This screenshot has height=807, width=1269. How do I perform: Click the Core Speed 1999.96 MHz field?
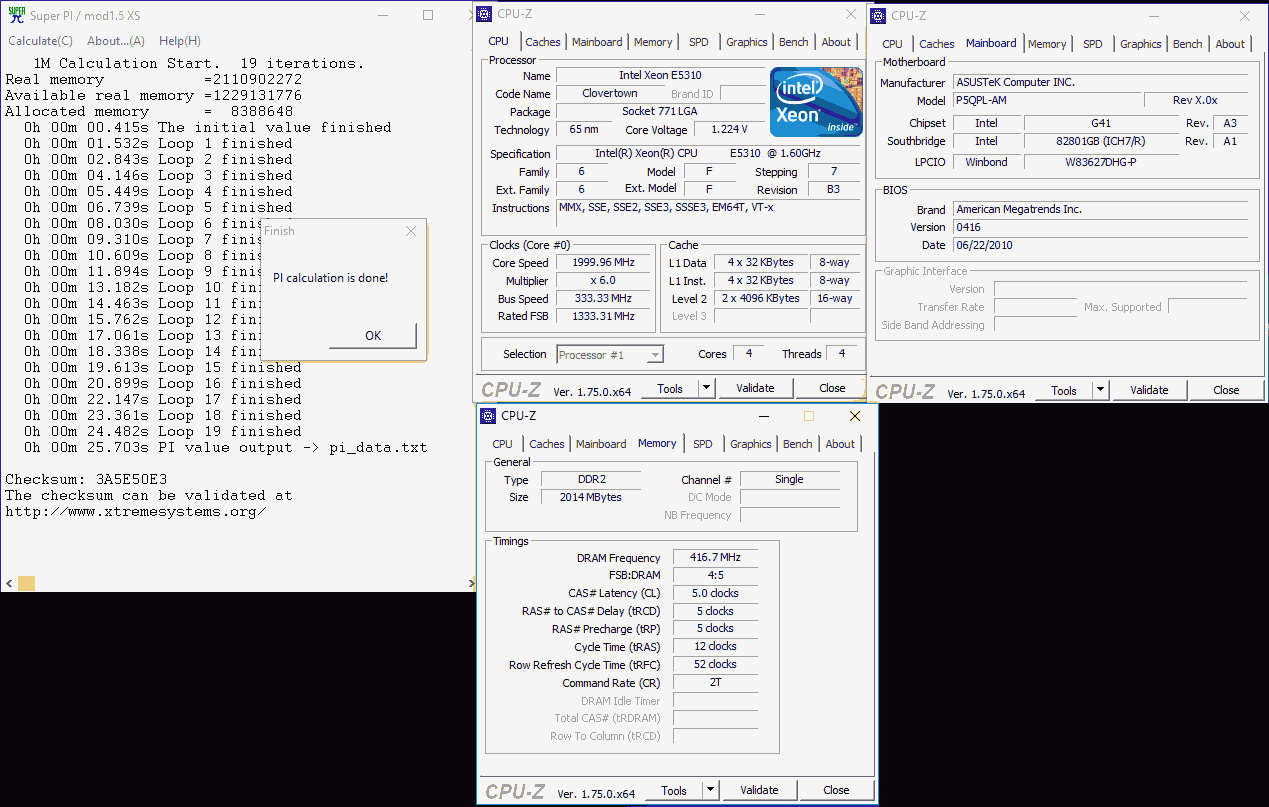[603, 263]
